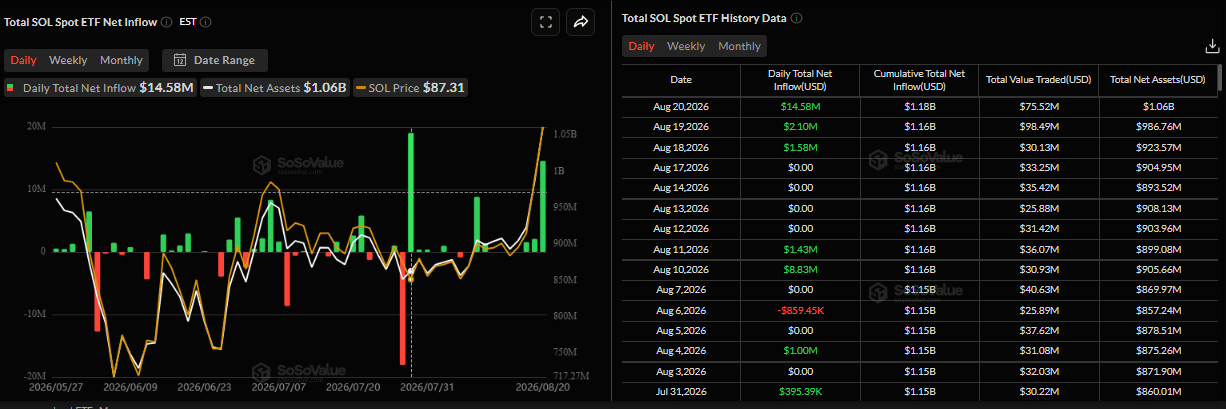1226x409 pixels.
Task: Open info icon next to EST timezone
Action: (205, 21)
